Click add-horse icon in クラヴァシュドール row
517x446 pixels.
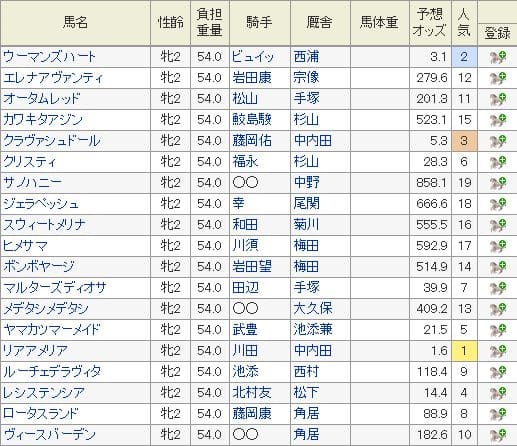tap(498, 141)
